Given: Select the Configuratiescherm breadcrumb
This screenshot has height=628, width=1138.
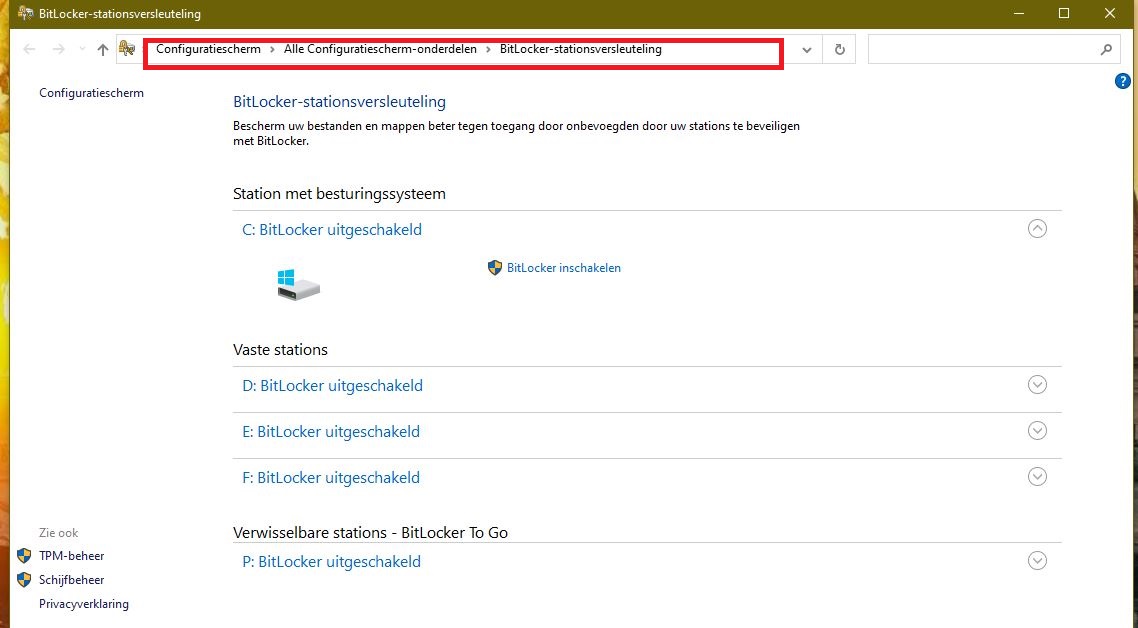Looking at the screenshot, I should (208, 49).
